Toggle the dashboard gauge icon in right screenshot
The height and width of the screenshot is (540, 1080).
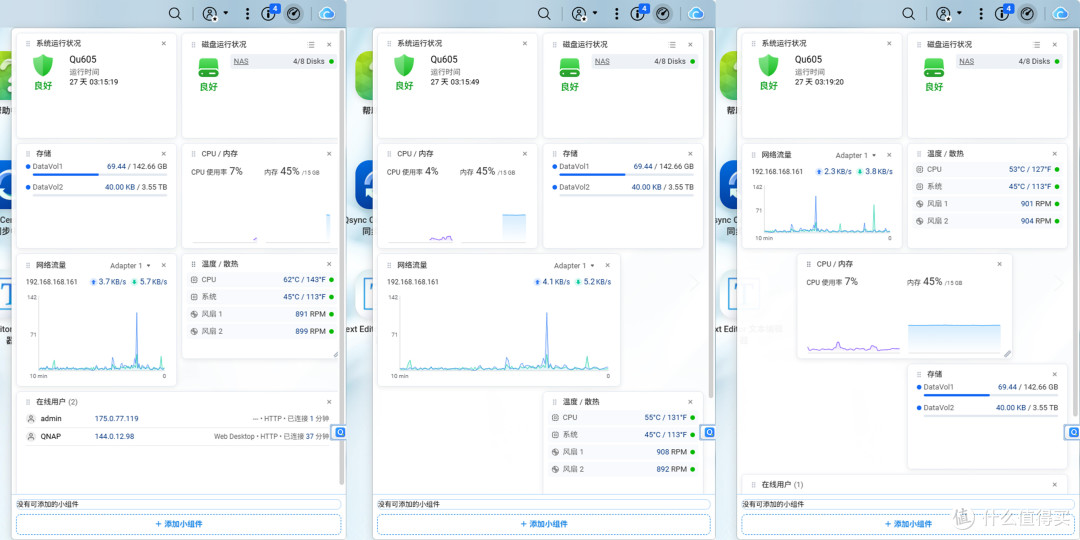(x=1027, y=14)
